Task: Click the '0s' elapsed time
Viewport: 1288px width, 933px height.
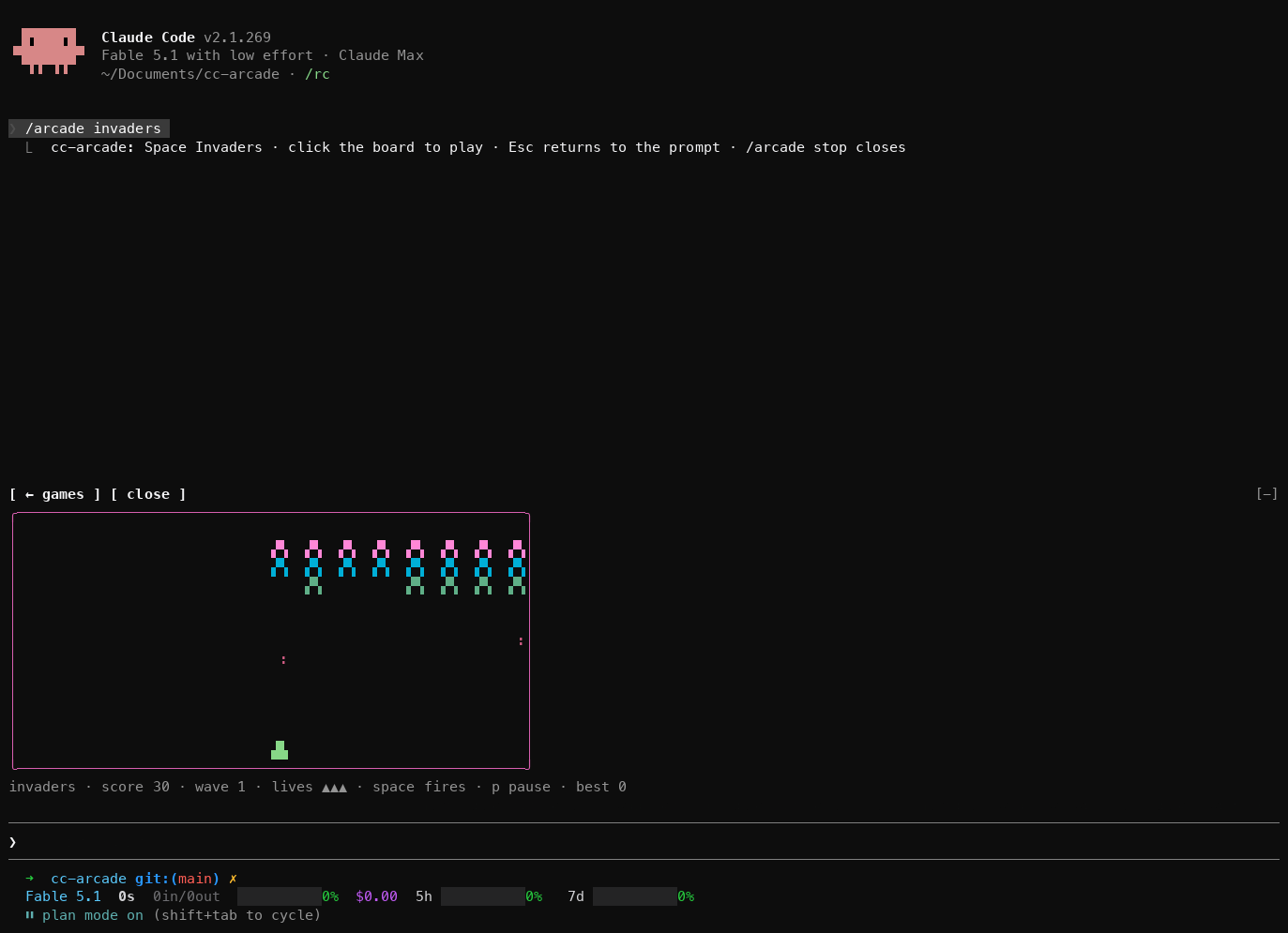Action: point(127,896)
